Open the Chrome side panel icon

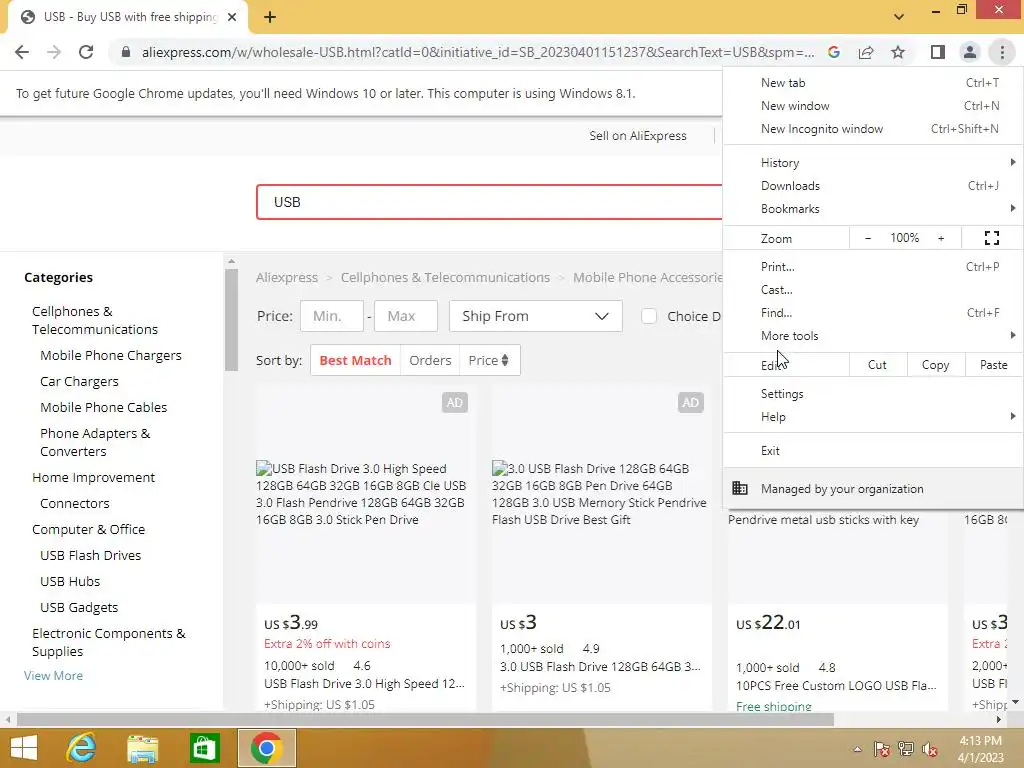point(938,52)
